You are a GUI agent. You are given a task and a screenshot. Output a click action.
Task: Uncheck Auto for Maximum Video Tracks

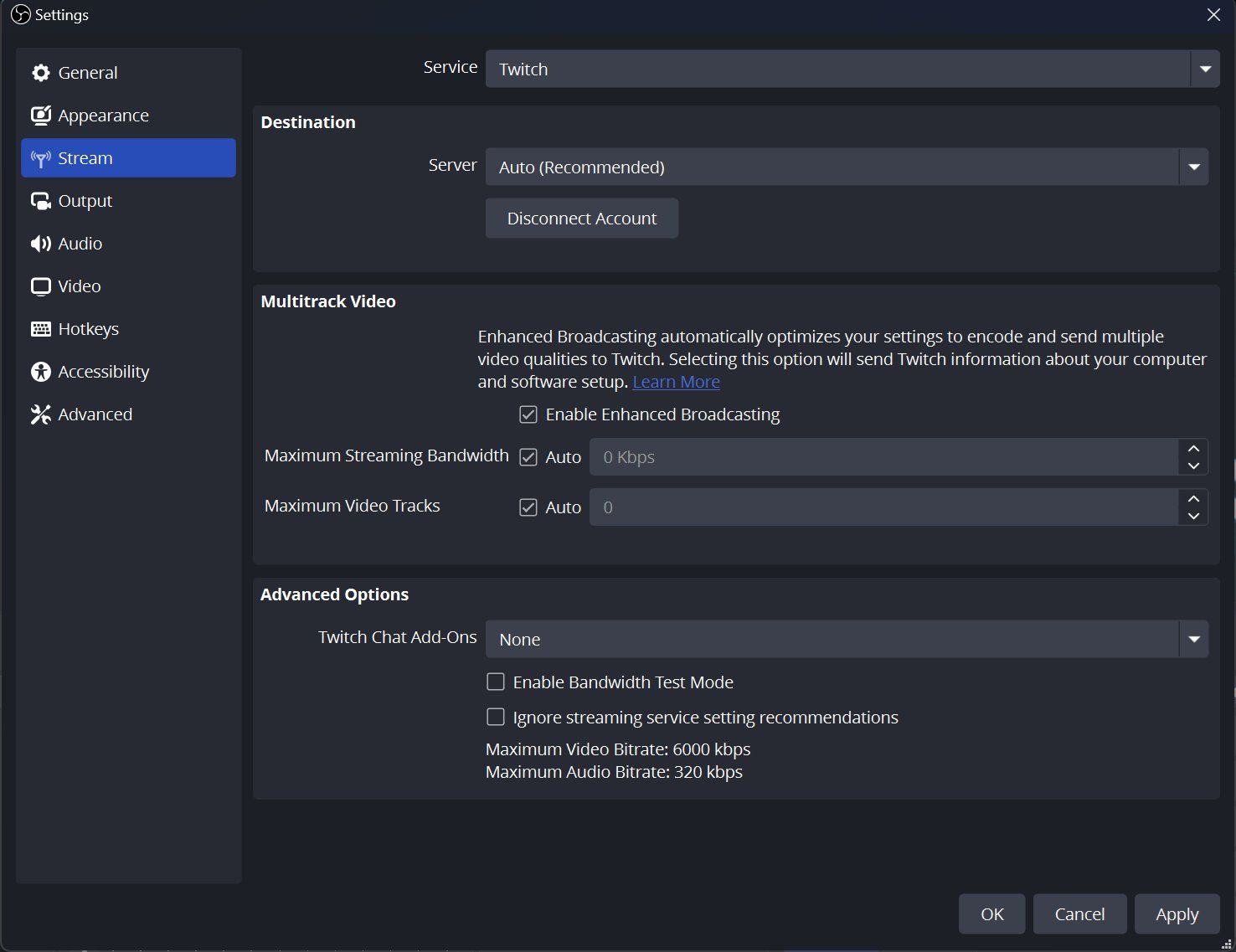[528, 507]
